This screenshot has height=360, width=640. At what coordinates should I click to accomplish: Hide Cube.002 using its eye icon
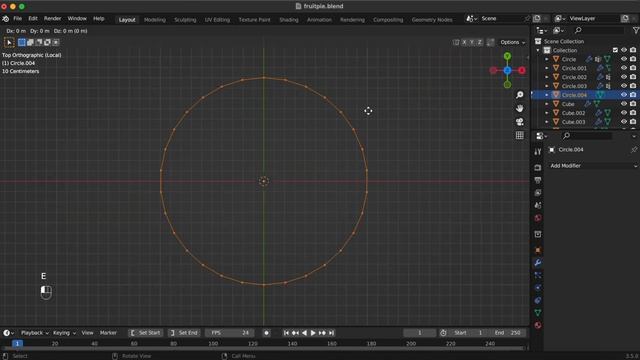coord(624,113)
